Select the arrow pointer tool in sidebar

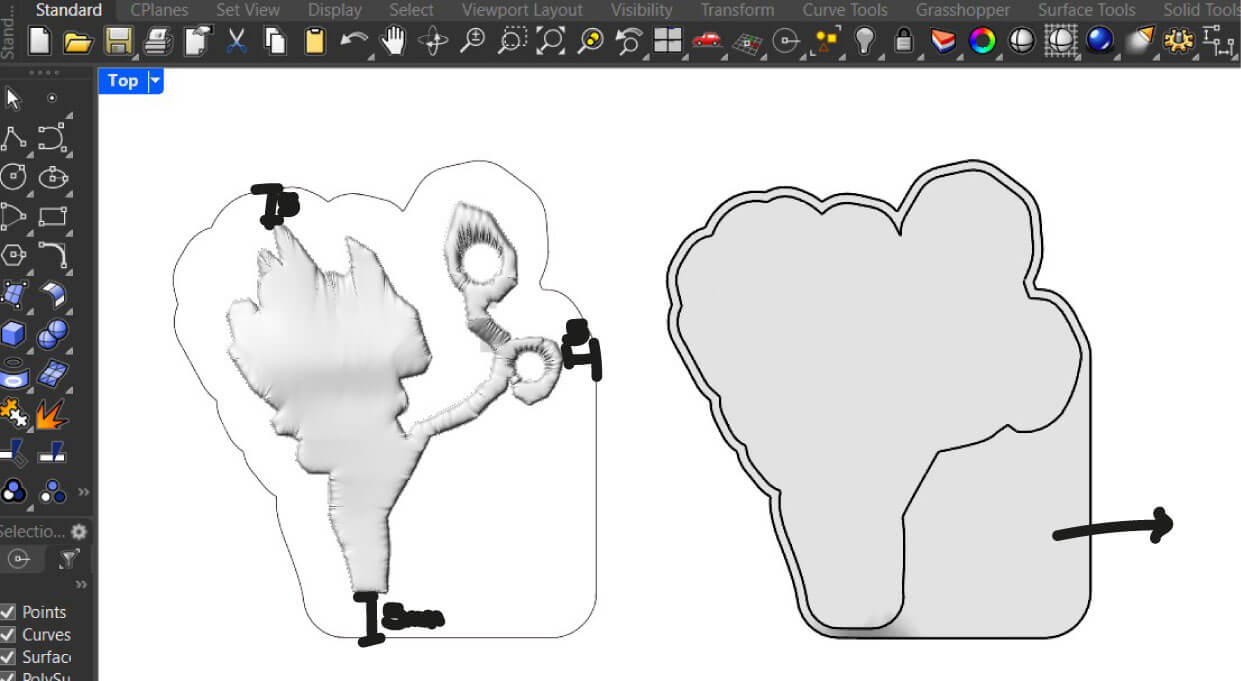coord(13,98)
